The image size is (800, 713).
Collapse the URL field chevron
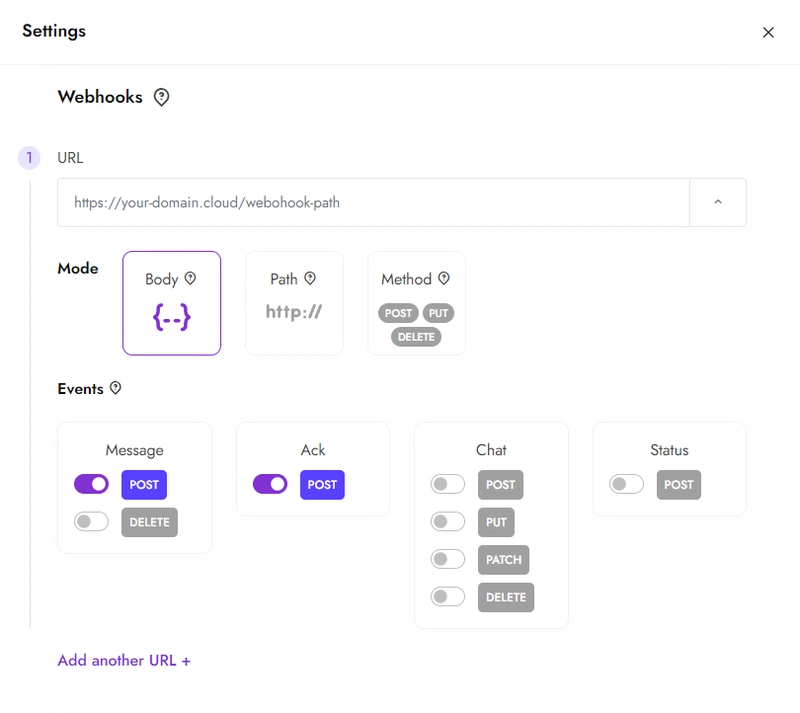click(718, 202)
